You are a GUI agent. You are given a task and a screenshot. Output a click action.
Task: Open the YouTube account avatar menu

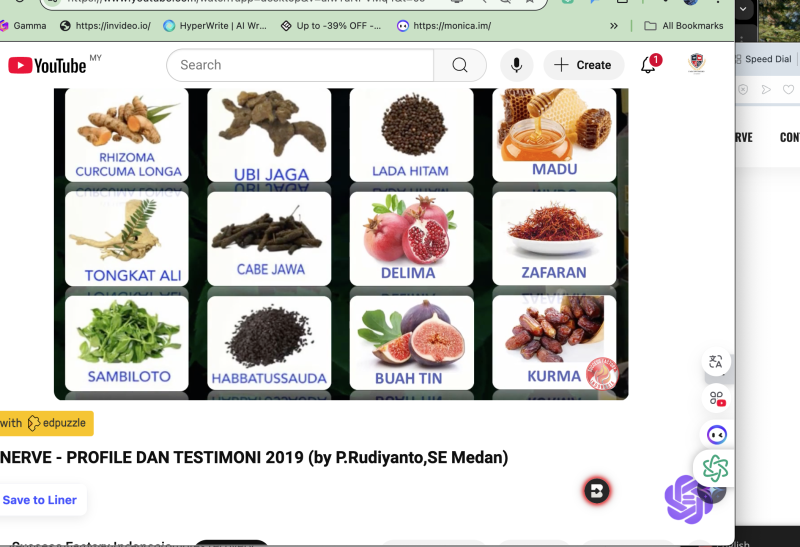[697, 64]
